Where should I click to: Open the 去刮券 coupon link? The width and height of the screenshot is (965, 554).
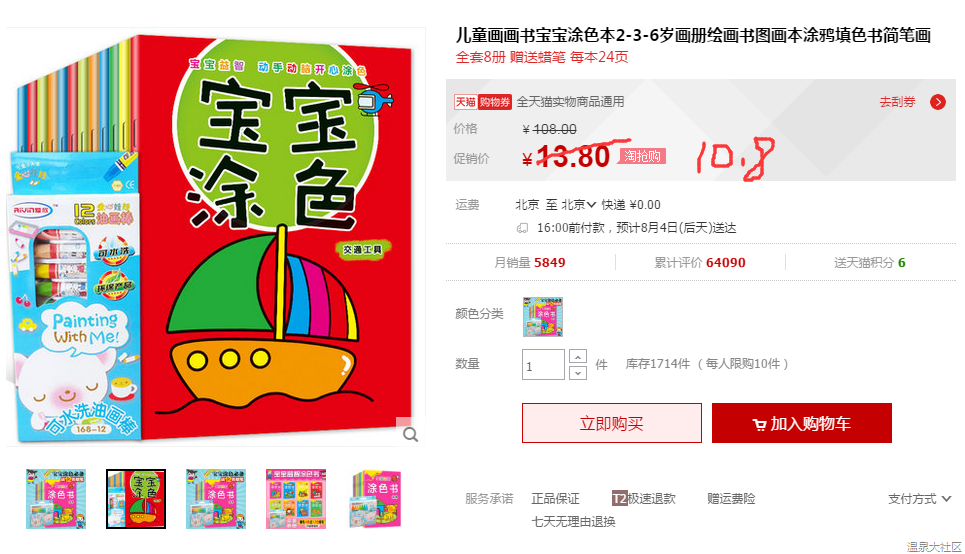(897, 102)
